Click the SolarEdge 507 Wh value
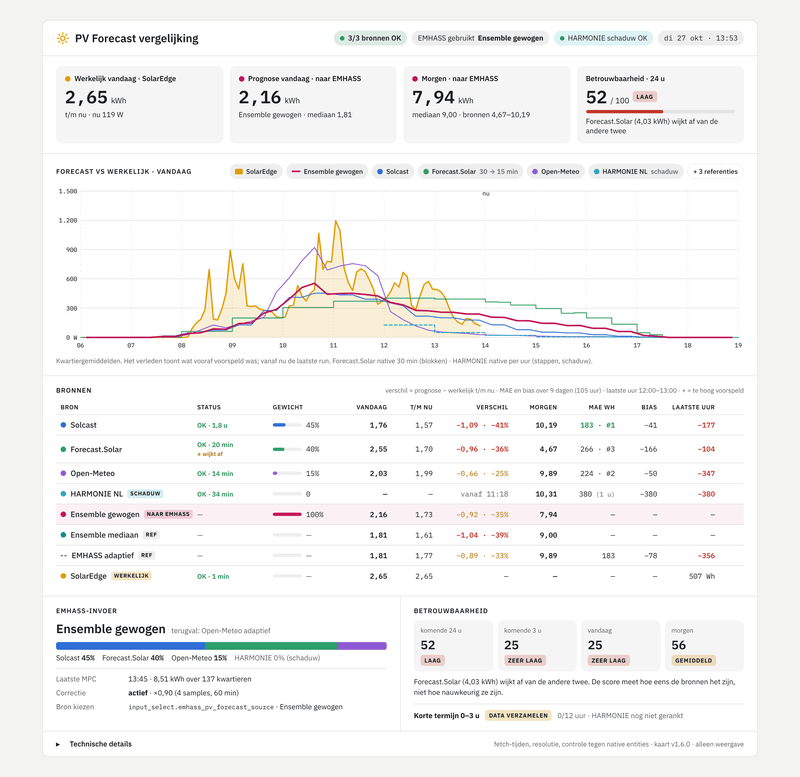Viewport: 800px width, 777px height. (x=702, y=576)
